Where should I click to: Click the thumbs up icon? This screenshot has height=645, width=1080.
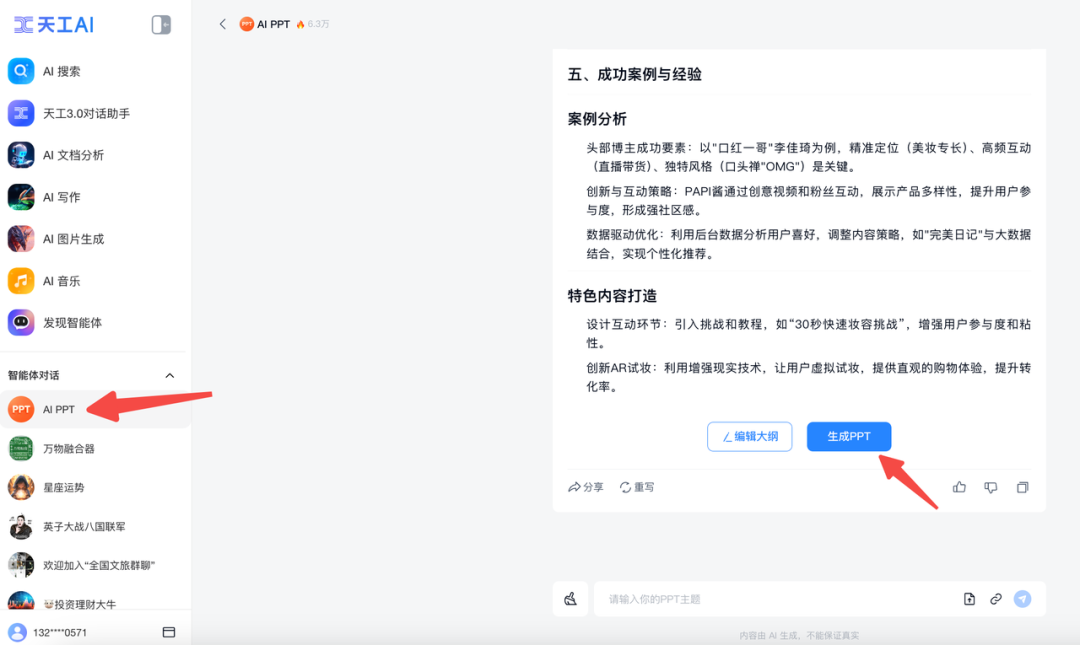tap(959, 487)
